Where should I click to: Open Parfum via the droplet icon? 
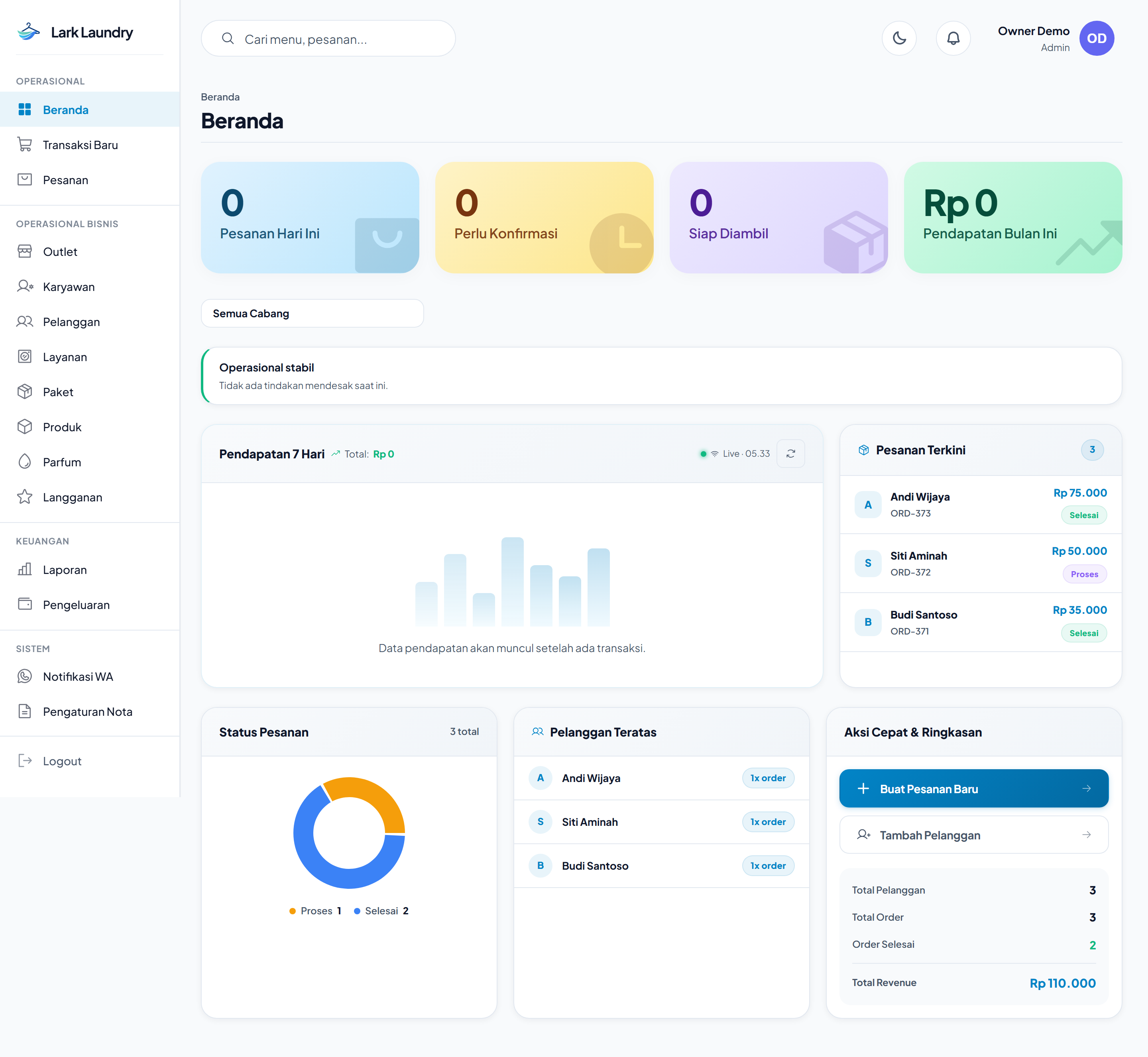(25, 462)
